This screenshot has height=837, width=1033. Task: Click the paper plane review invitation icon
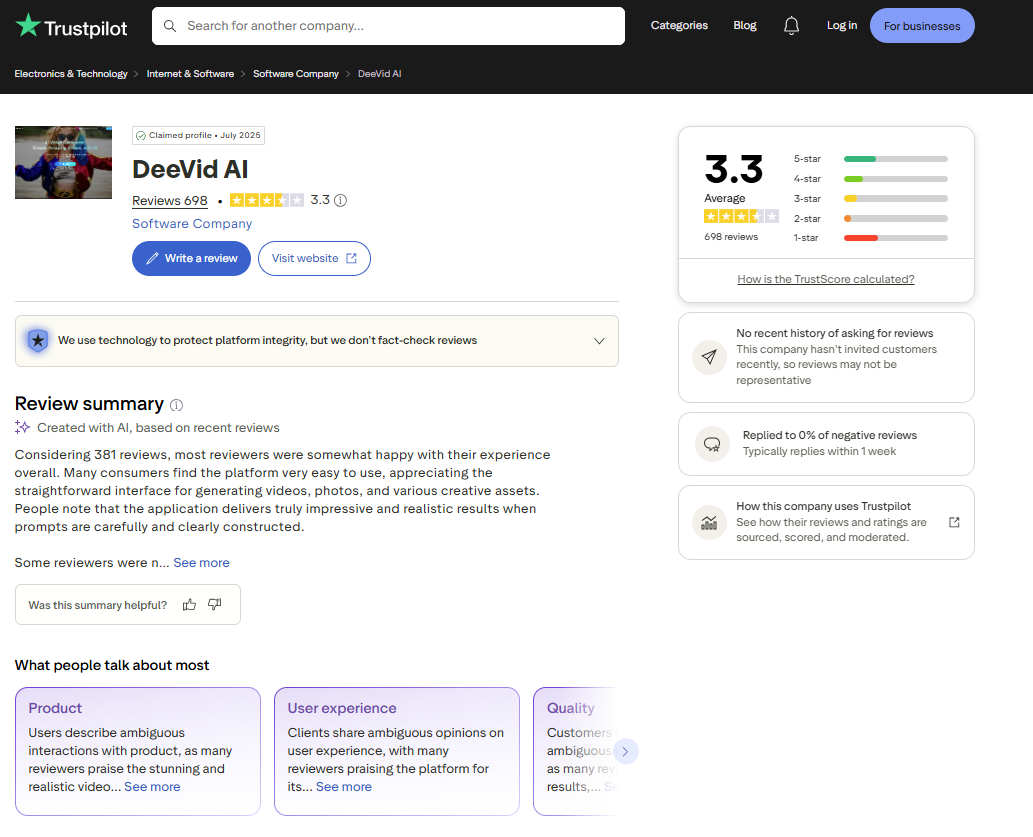click(709, 357)
